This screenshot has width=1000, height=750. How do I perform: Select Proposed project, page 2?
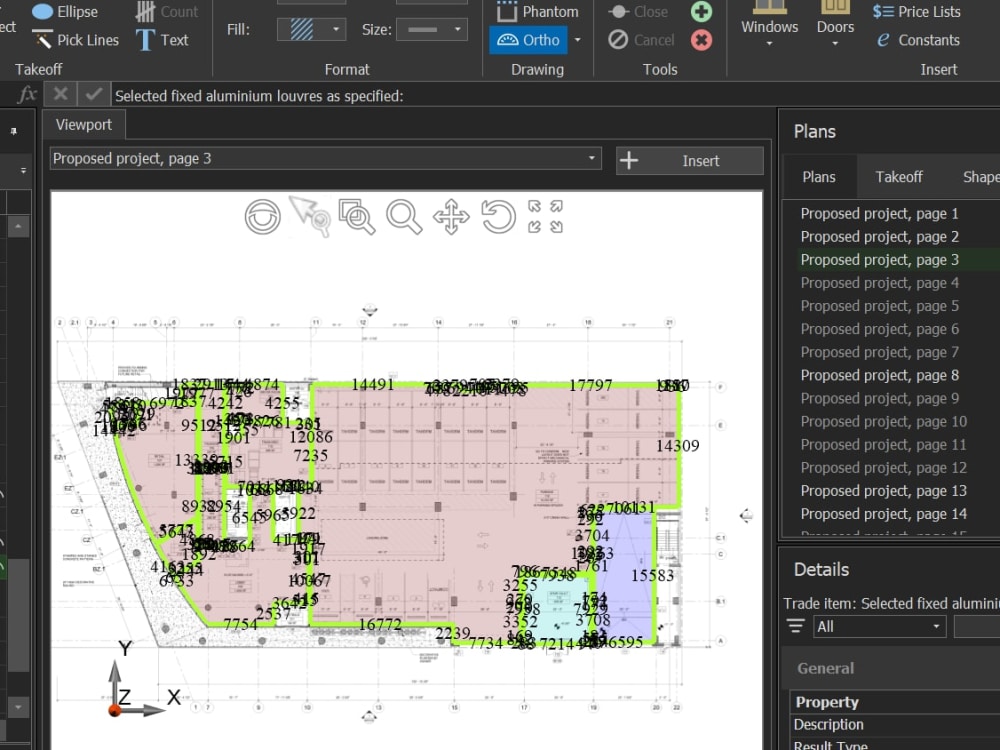(879, 237)
